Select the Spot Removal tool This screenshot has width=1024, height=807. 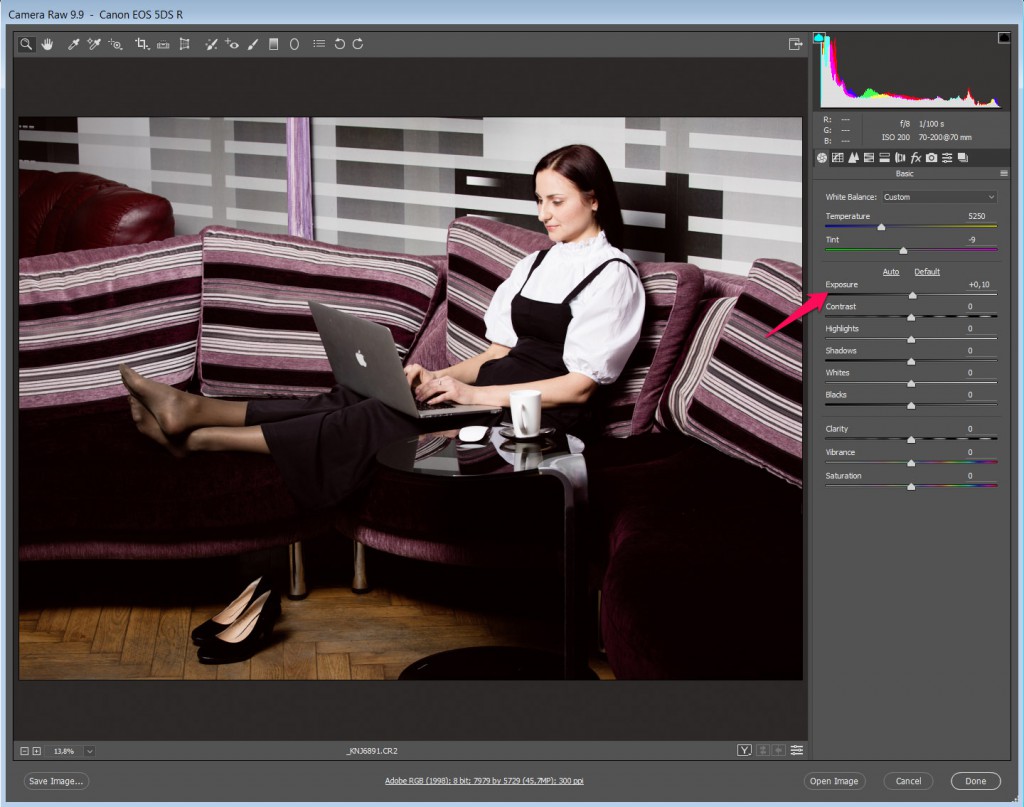tap(211, 44)
